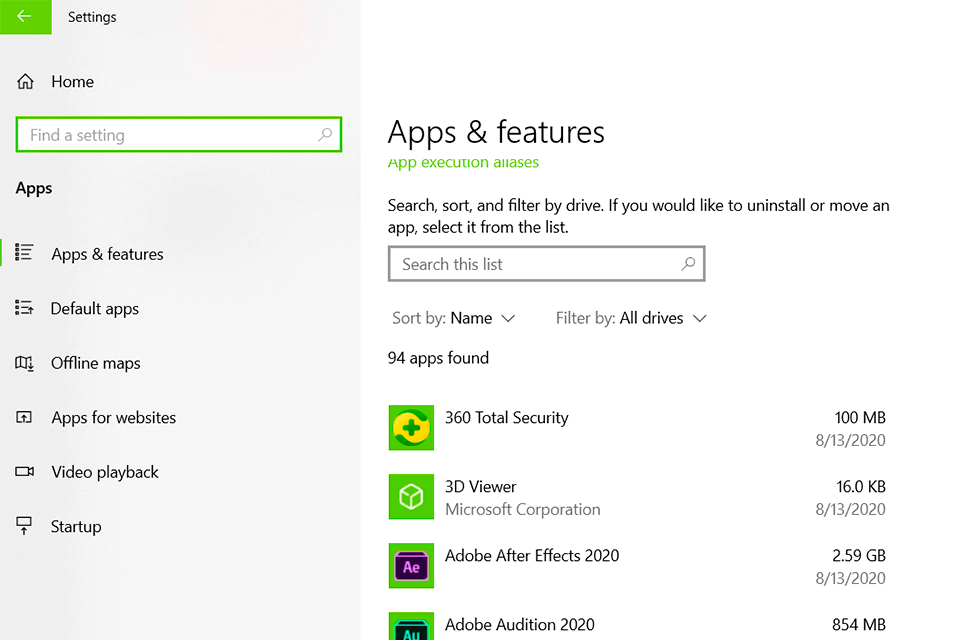Select the Default apps sidebar icon
The image size is (960, 640).
coord(25,308)
